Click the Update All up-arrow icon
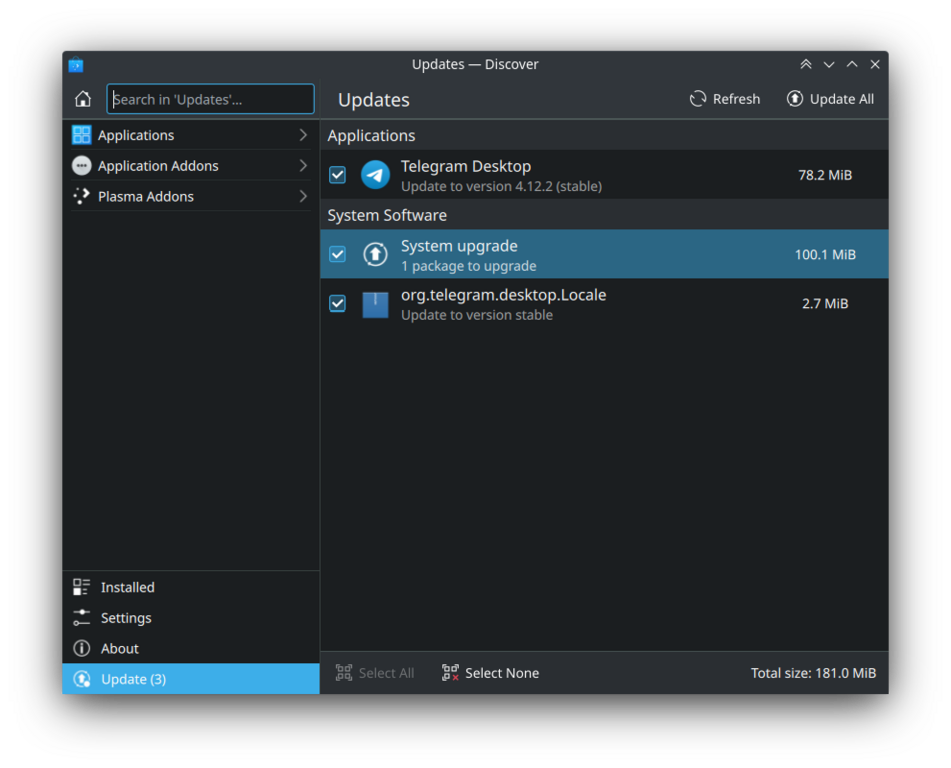Screen dimensions: 951x768 tap(795, 99)
